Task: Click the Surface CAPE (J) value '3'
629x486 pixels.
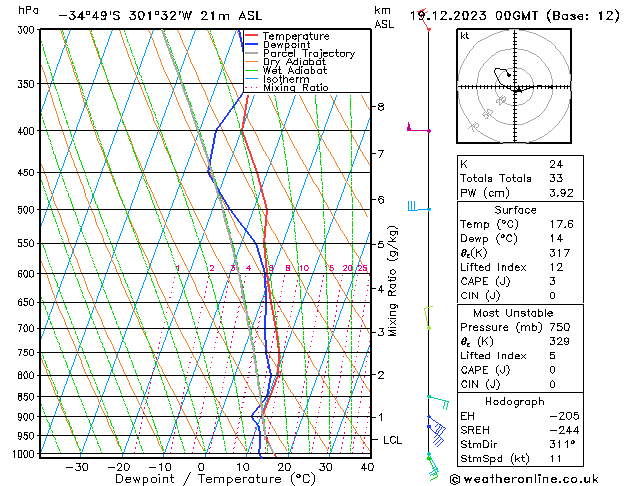Action: [552, 281]
